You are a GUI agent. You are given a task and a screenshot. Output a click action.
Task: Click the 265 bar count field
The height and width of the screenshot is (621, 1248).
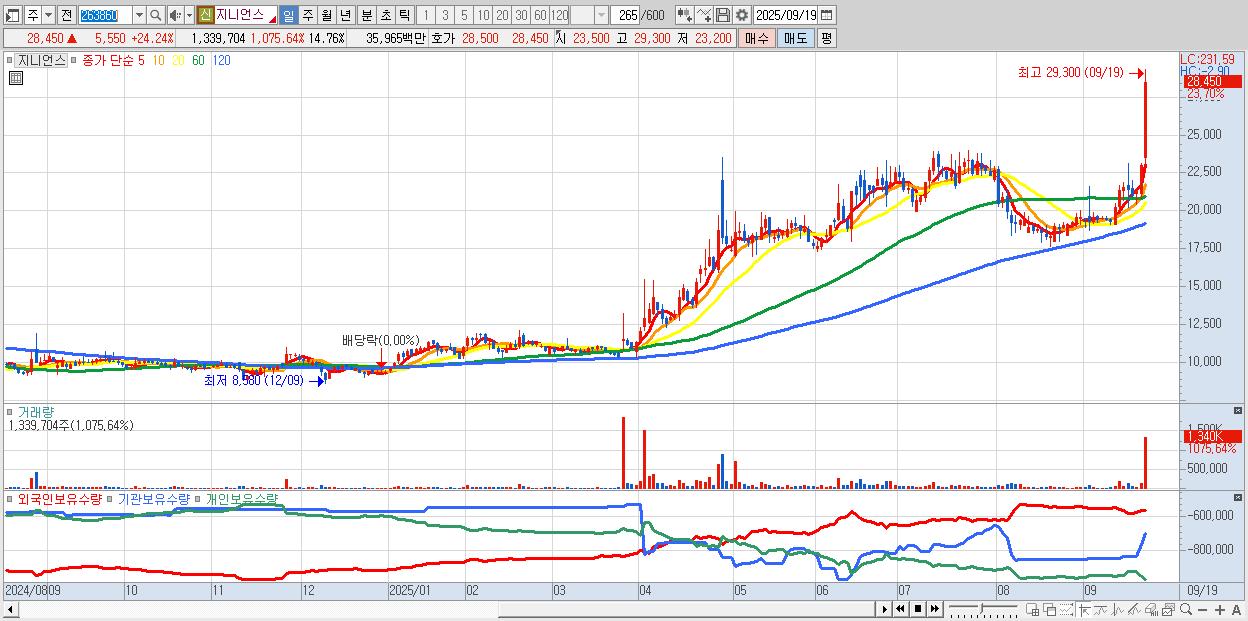tap(626, 15)
